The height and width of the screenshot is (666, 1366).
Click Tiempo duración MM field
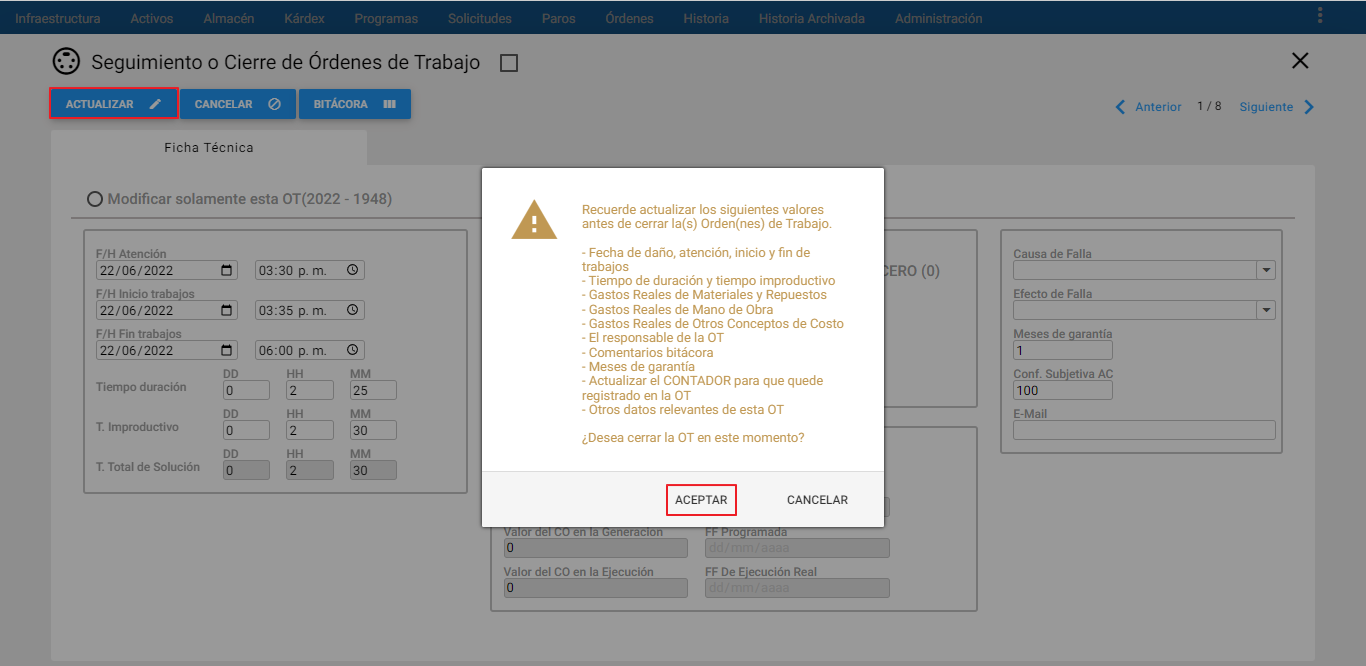(374, 390)
